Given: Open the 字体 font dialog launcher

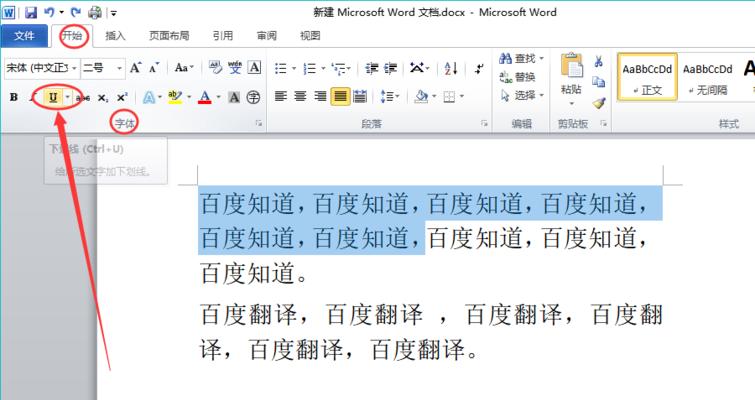Looking at the screenshot, I should 259,124.
